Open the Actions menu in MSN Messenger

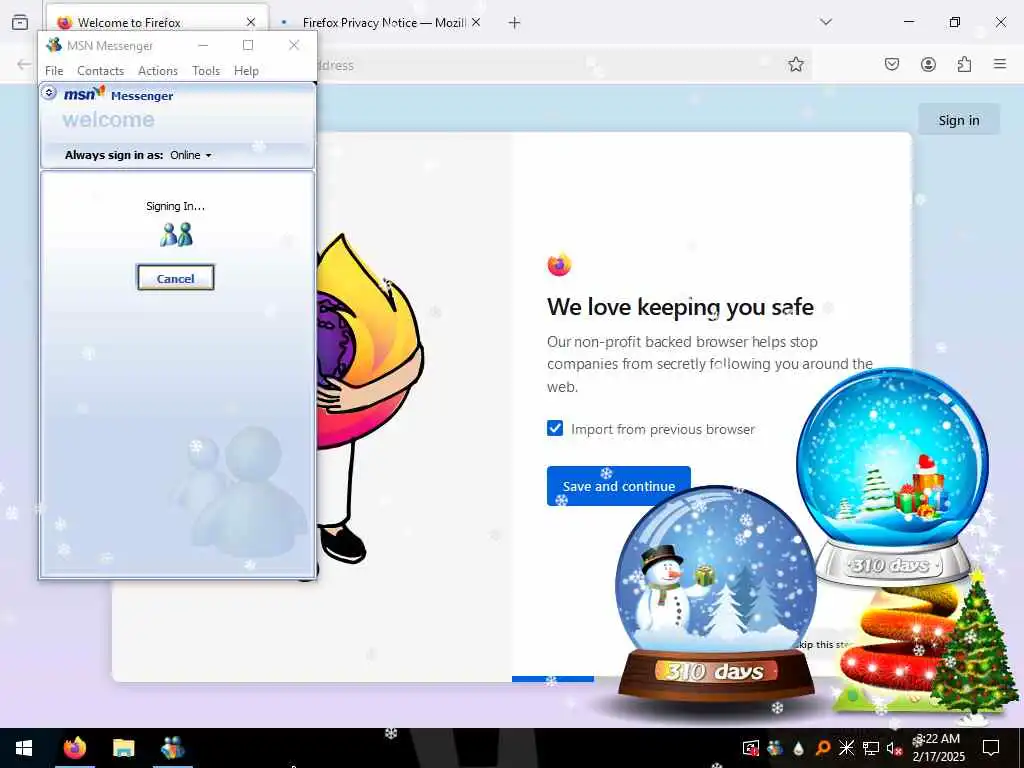(x=158, y=71)
